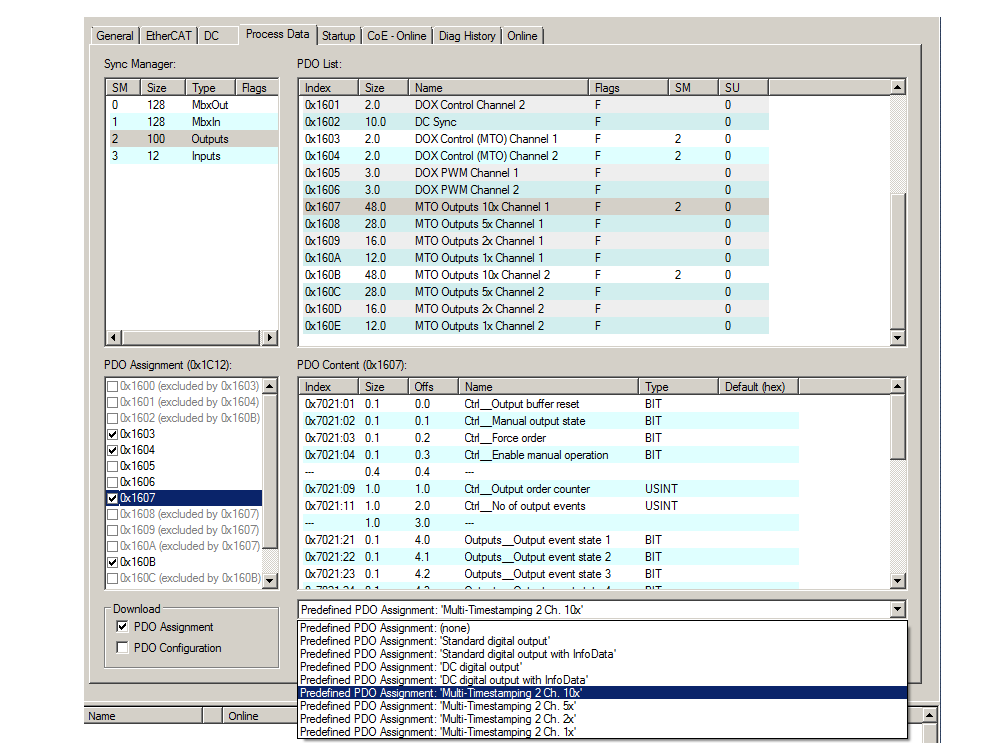The width and height of the screenshot is (1000, 751).
Task: Click Sync Manager Type column header
Action: 210,88
